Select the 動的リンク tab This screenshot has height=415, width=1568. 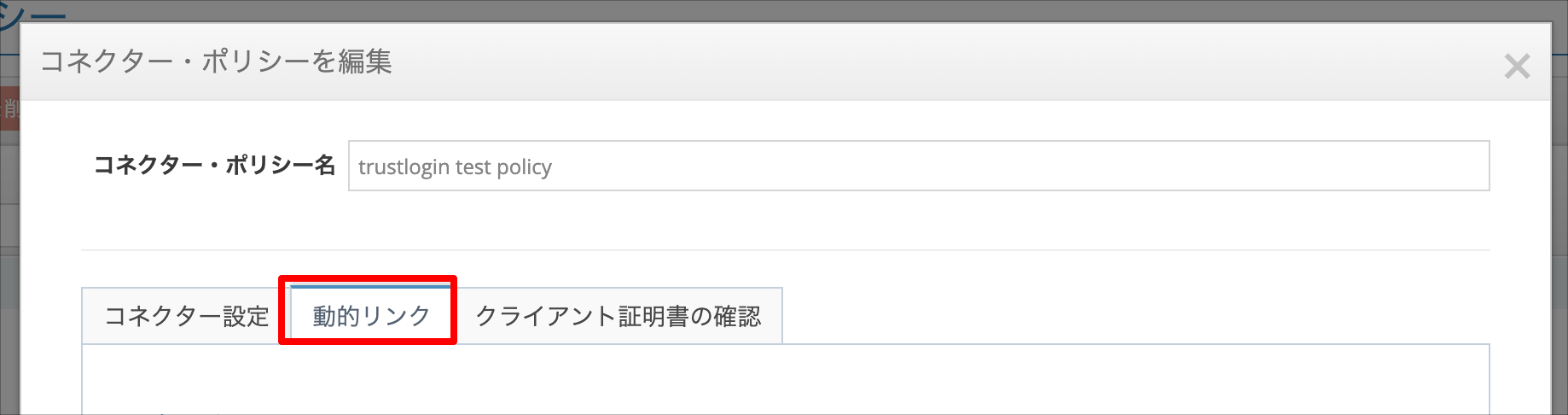pos(371,316)
